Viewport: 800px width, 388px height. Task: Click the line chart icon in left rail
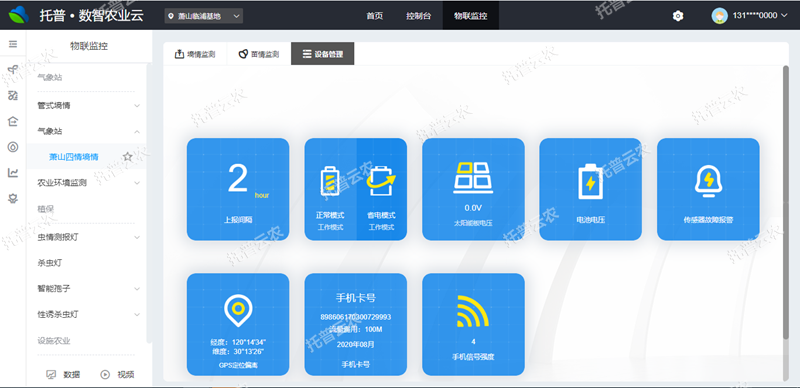13,173
